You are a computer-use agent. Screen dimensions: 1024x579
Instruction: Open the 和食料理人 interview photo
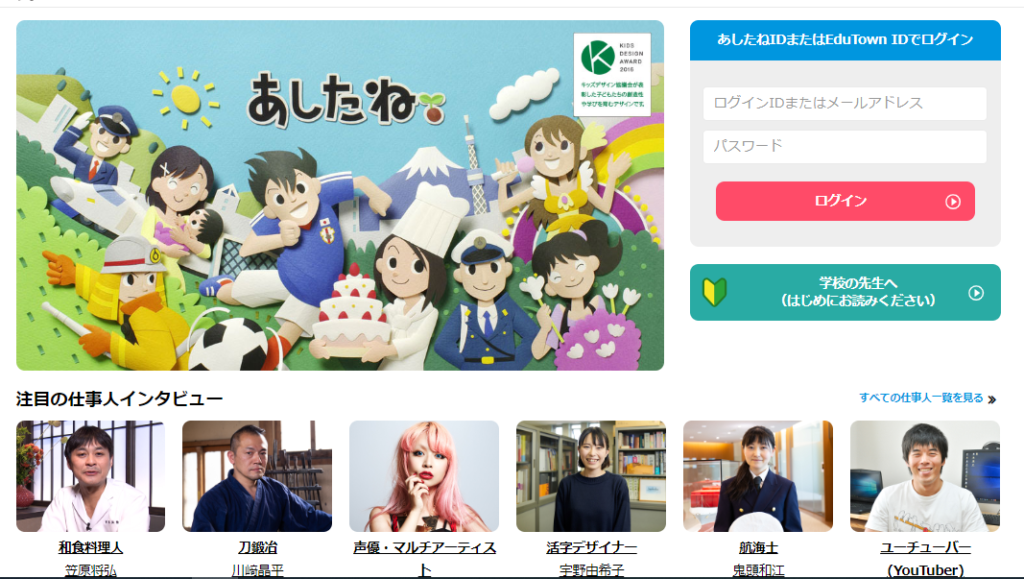click(x=91, y=476)
